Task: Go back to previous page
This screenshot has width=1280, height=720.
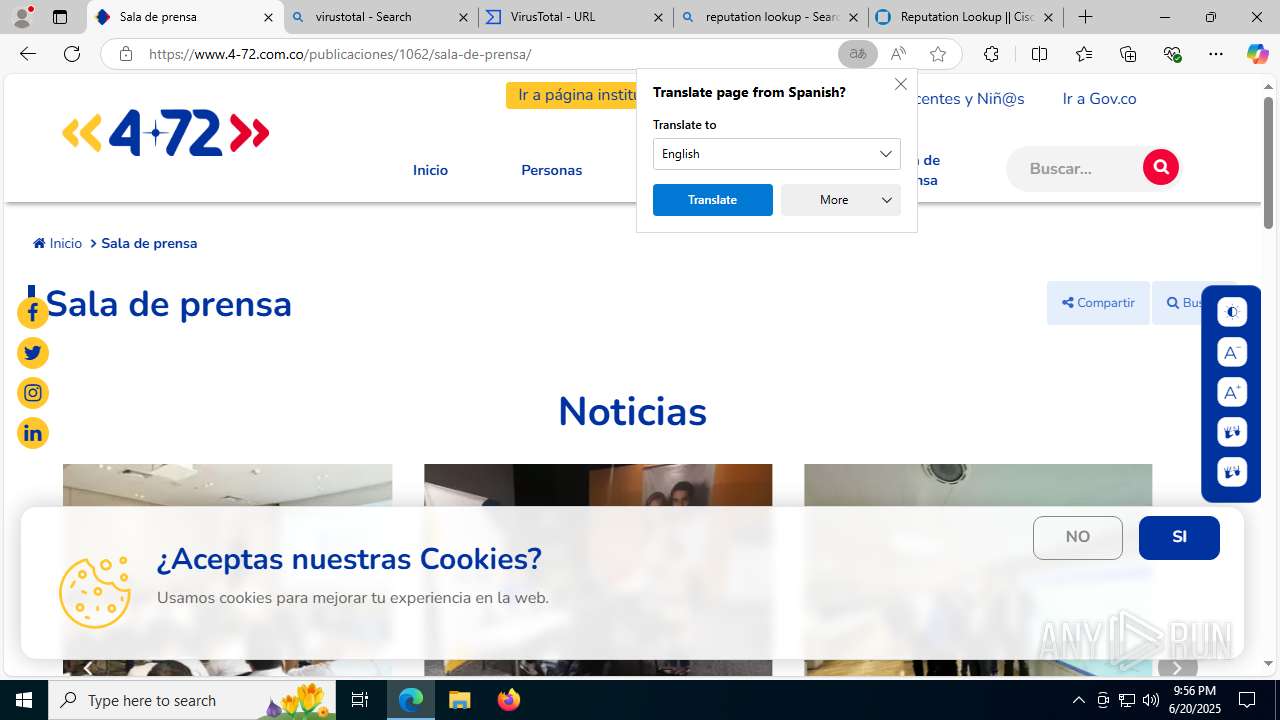Action: pyautogui.click(x=28, y=54)
